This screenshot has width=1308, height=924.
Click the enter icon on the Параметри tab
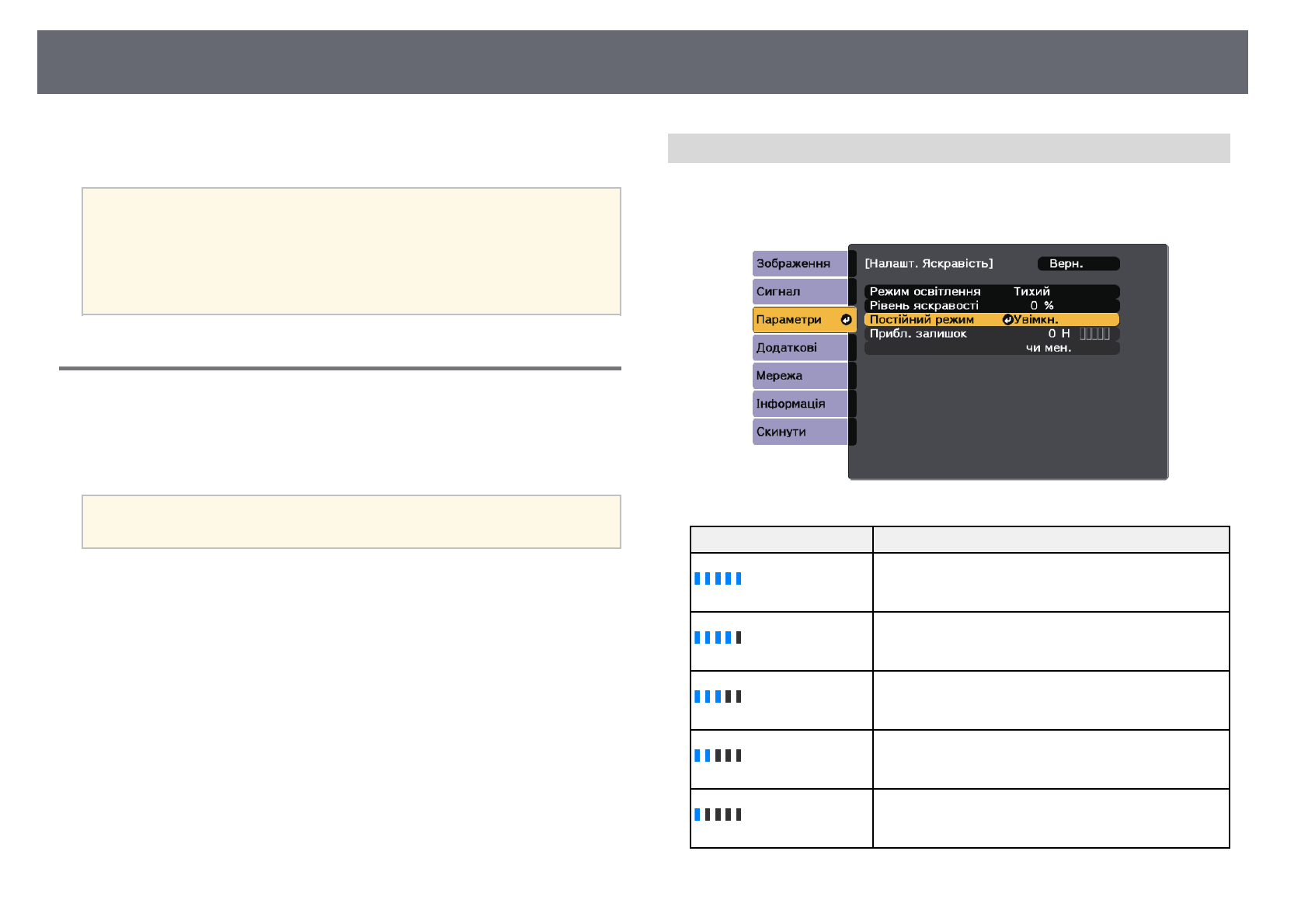tap(846, 320)
